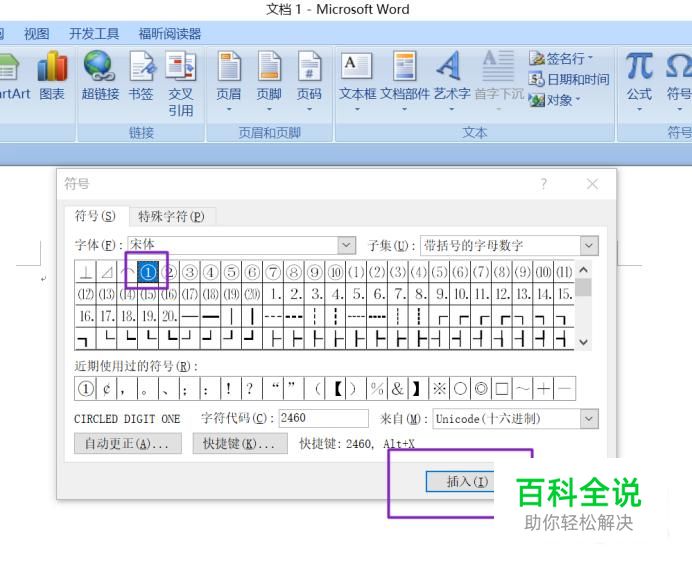692x567 pixels.
Task: Pick the ① recently used symbol
Action: click(x=85, y=389)
